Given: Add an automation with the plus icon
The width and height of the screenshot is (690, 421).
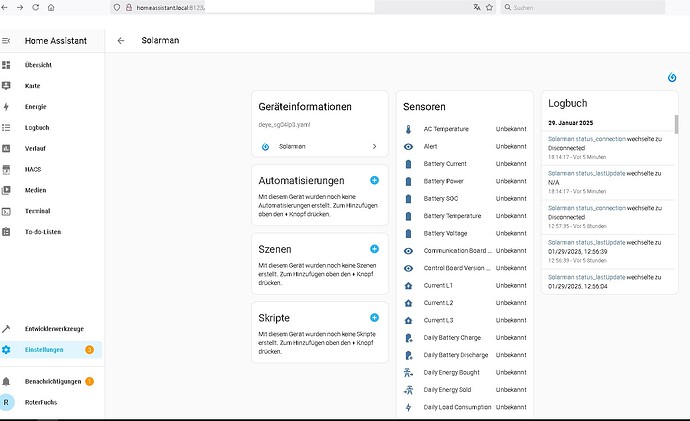Looking at the screenshot, I should tap(374, 180).
